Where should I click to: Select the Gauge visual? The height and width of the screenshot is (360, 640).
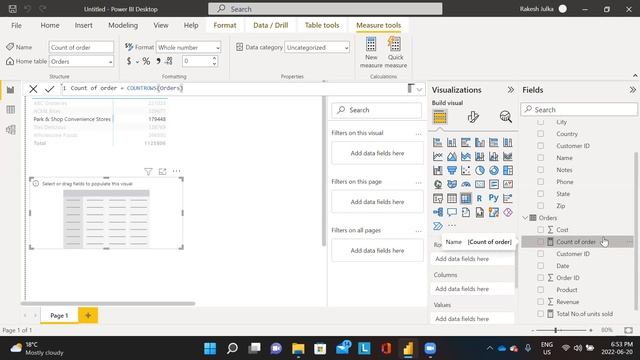click(x=466, y=184)
